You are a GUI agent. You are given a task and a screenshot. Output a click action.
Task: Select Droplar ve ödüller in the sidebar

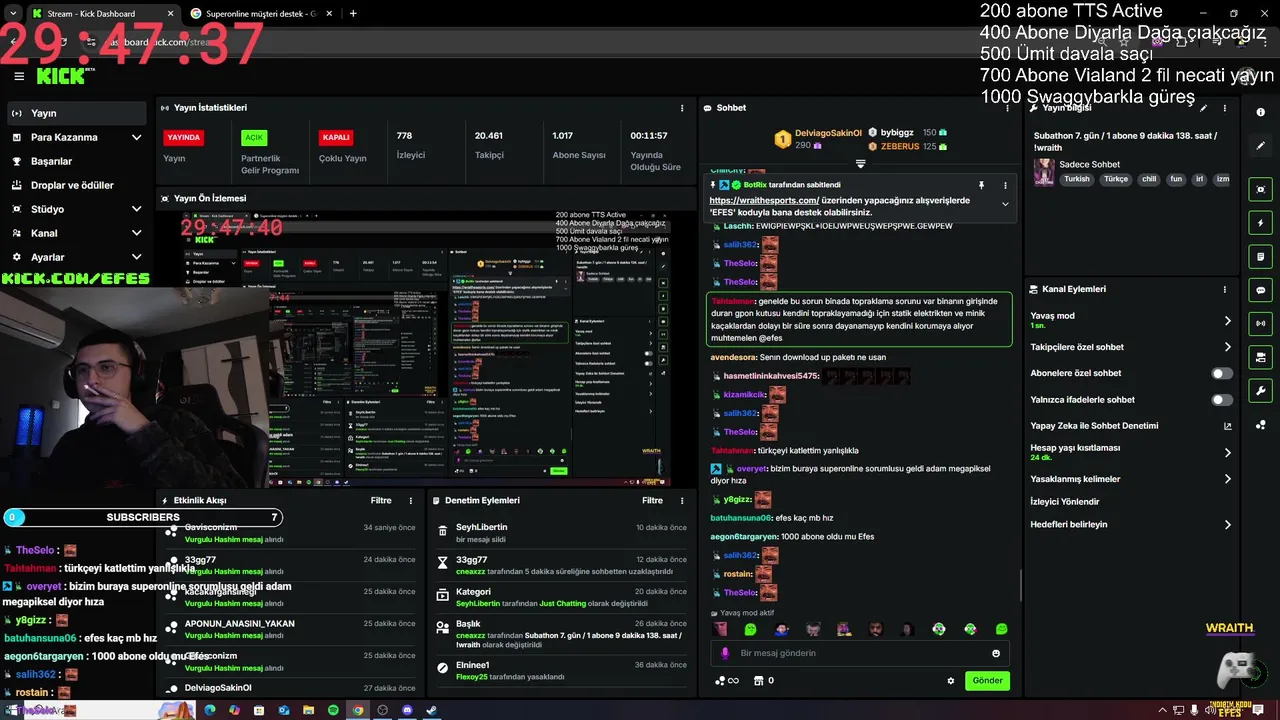76,185
